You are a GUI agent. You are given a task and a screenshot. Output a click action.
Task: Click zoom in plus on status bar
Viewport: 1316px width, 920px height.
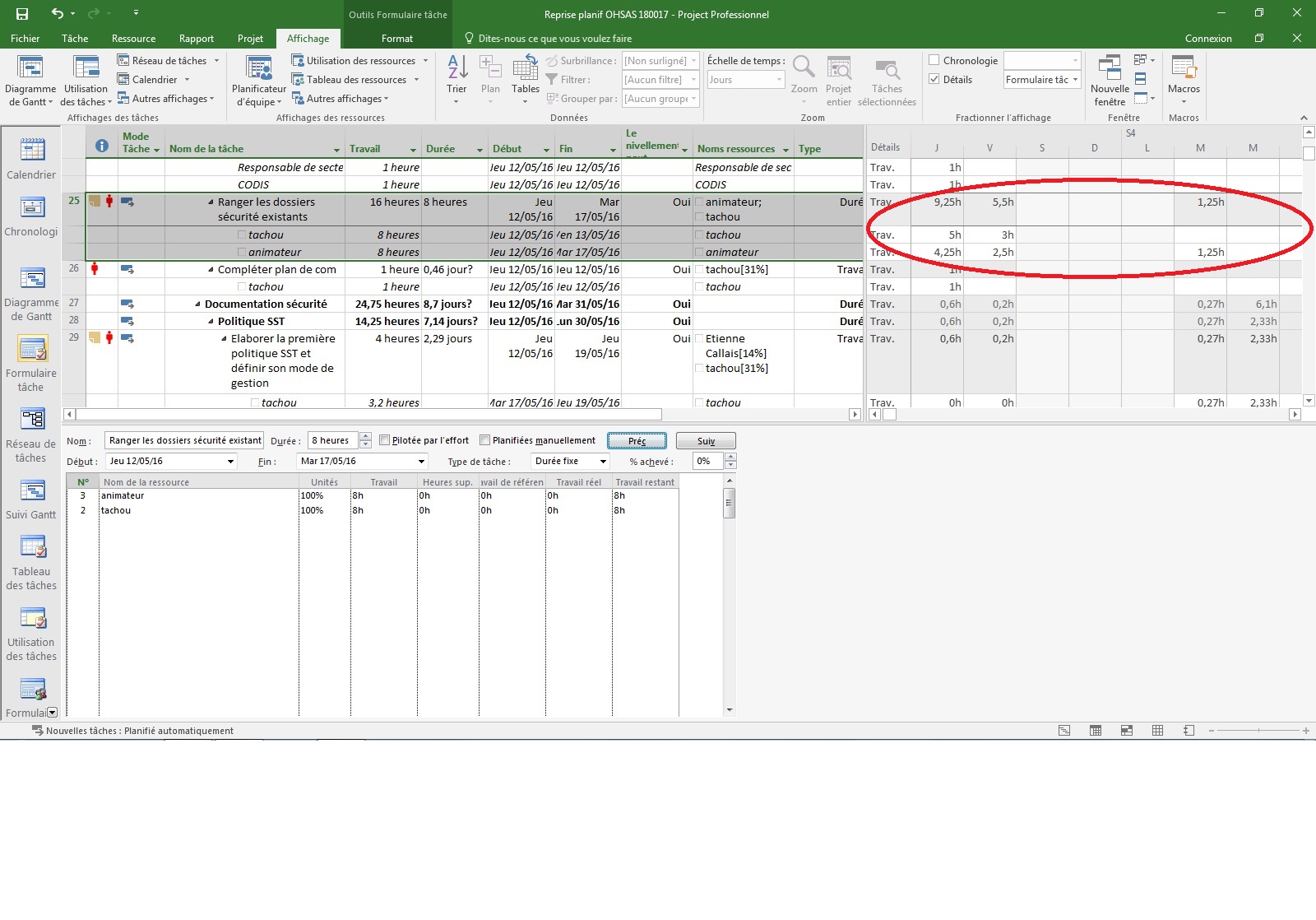click(x=1306, y=731)
